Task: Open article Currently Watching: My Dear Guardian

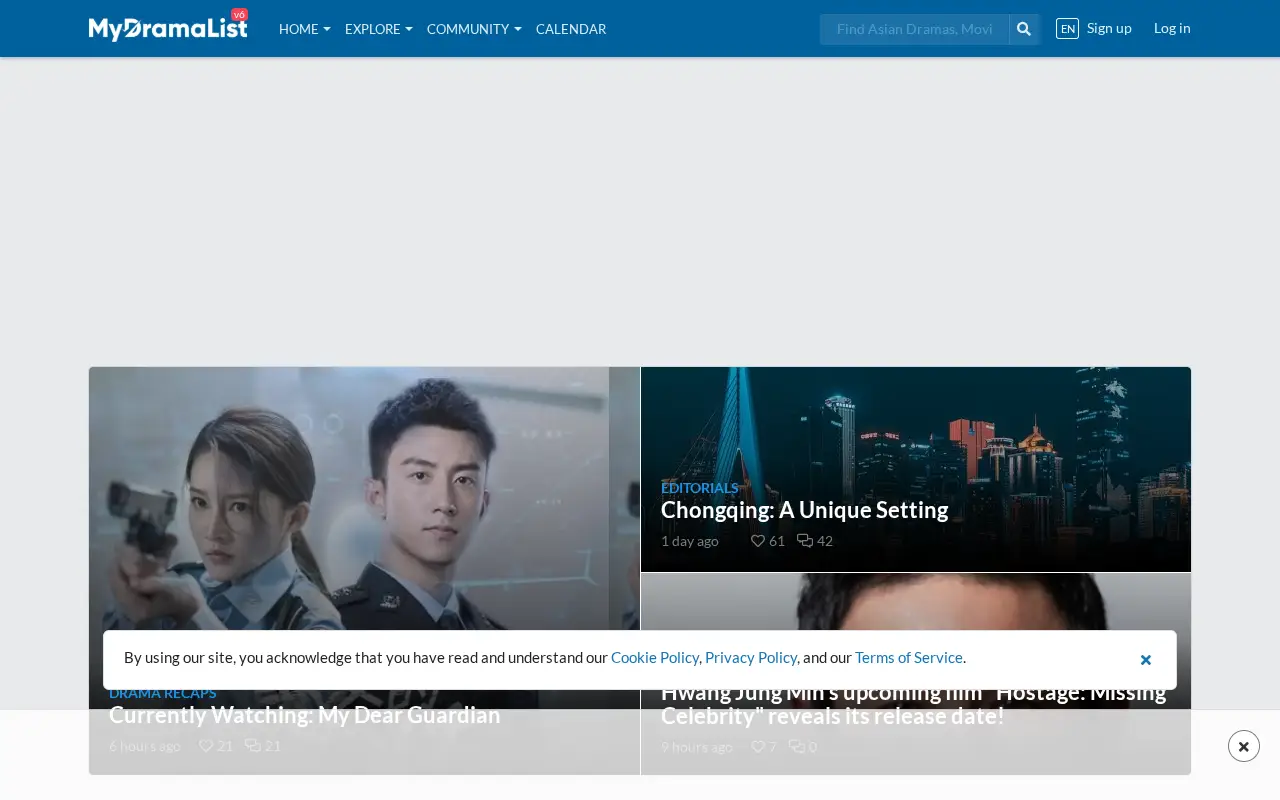Action: pos(305,715)
